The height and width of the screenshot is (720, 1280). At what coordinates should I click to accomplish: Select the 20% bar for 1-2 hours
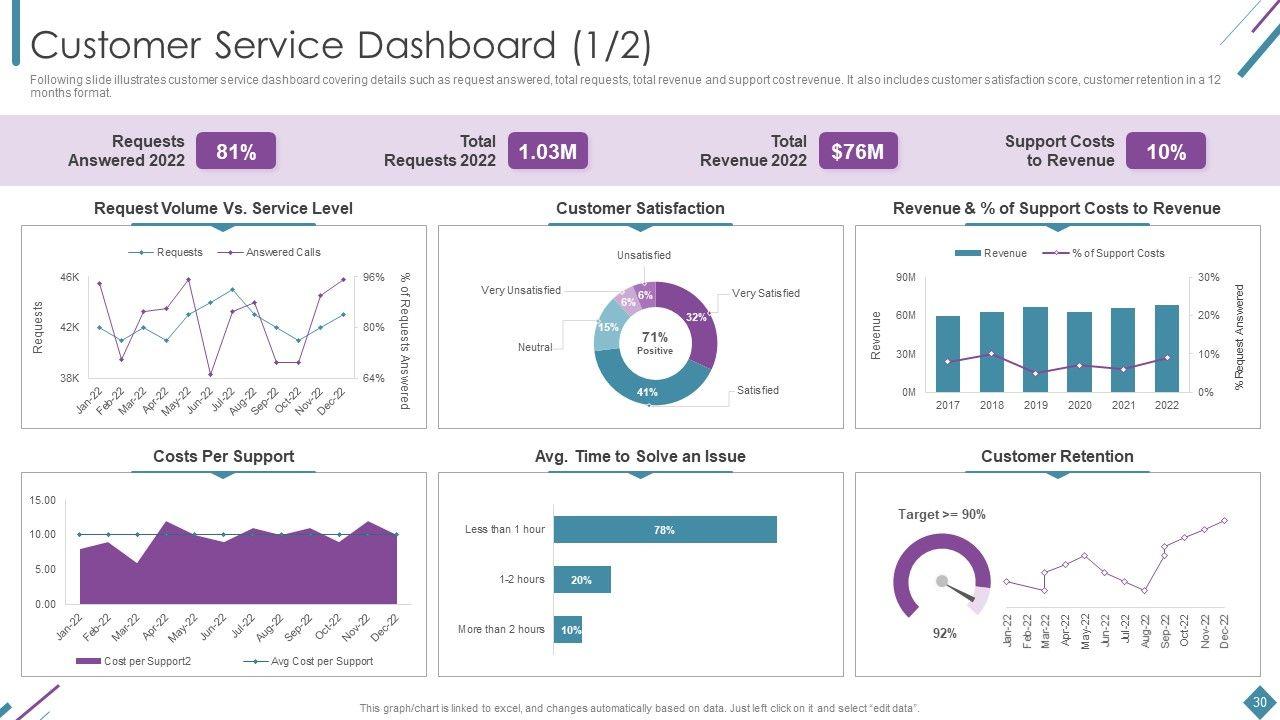[581, 580]
